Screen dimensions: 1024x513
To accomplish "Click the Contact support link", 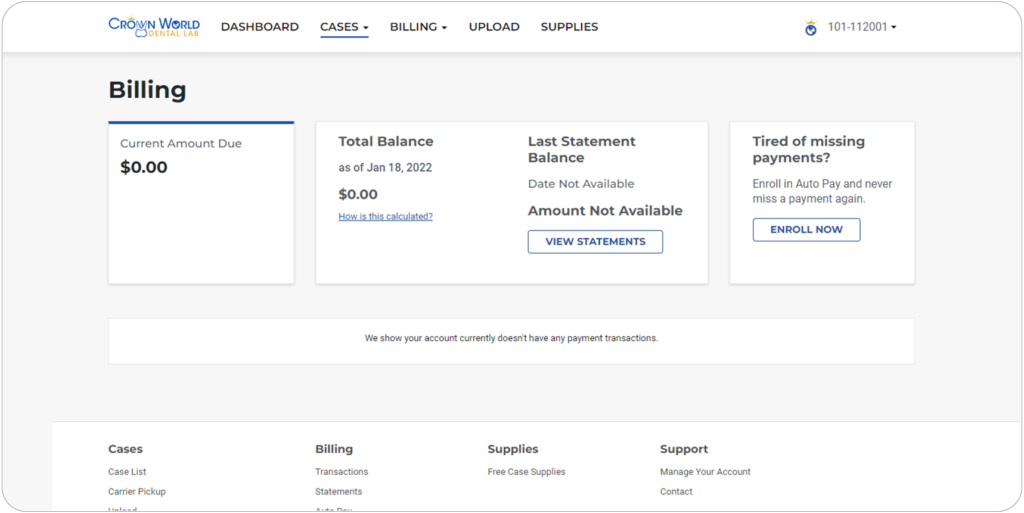I will point(676,492).
